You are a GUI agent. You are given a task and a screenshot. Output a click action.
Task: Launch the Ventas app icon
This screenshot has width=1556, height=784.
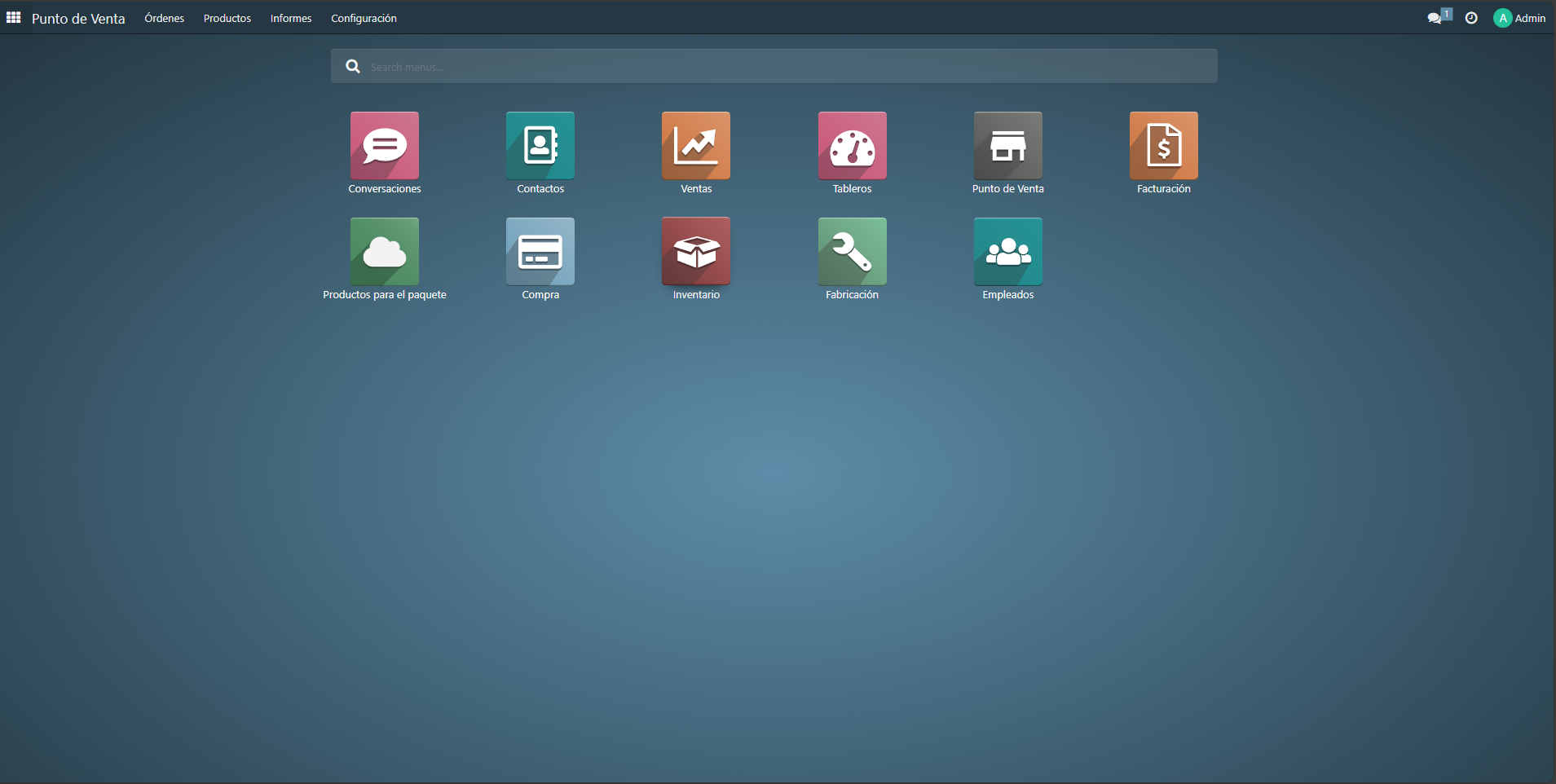click(695, 146)
